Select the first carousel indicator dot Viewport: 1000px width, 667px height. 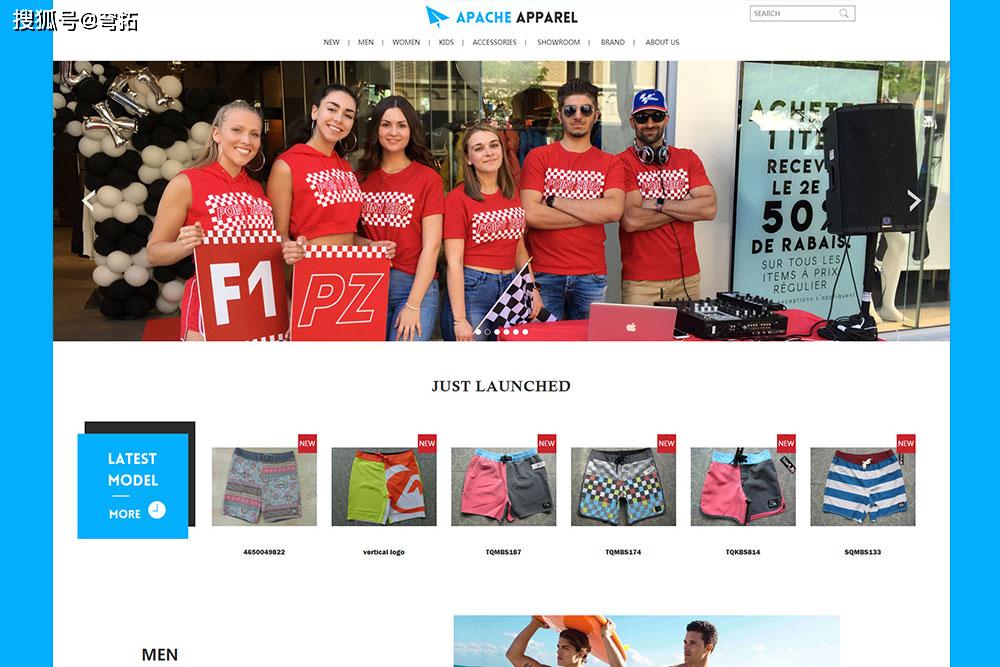pyautogui.click(x=478, y=332)
